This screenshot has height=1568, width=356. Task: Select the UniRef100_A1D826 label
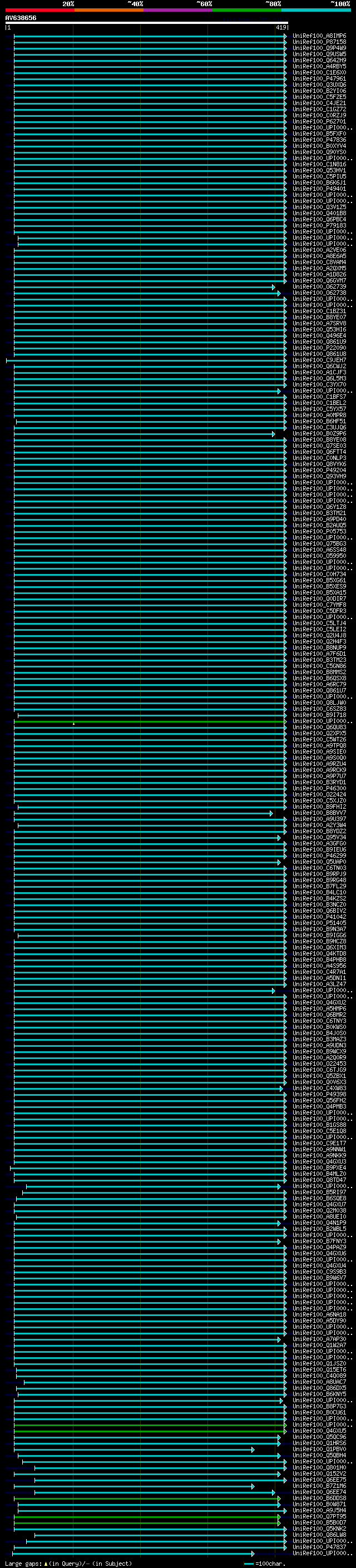coord(319,275)
